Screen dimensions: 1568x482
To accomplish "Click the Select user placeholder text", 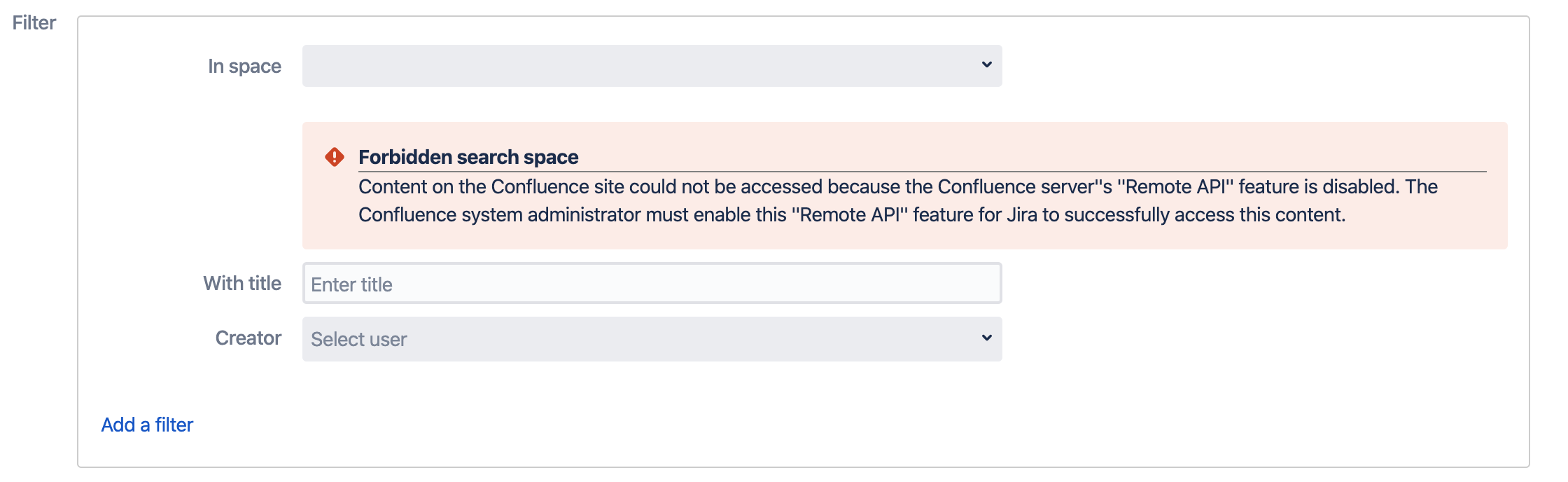I will [x=358, y=339].
